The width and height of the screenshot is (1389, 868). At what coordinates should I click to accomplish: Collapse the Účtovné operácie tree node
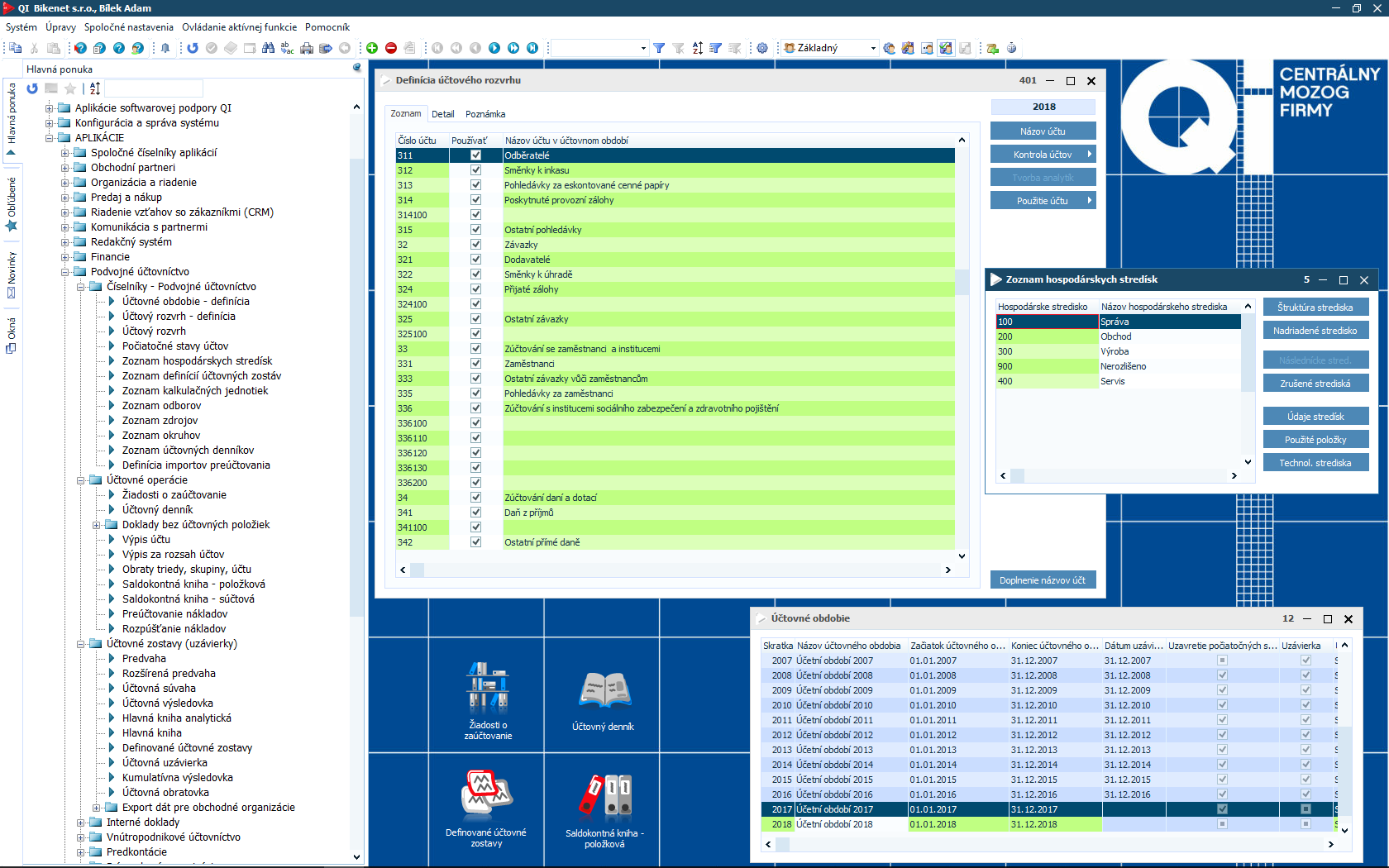[81, 480]
